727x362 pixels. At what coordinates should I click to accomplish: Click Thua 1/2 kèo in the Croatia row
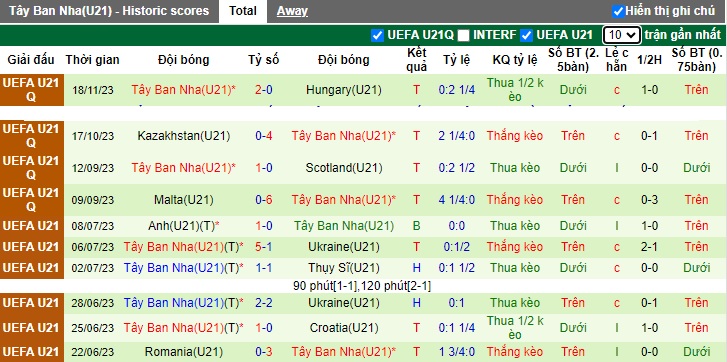(515, 328)
